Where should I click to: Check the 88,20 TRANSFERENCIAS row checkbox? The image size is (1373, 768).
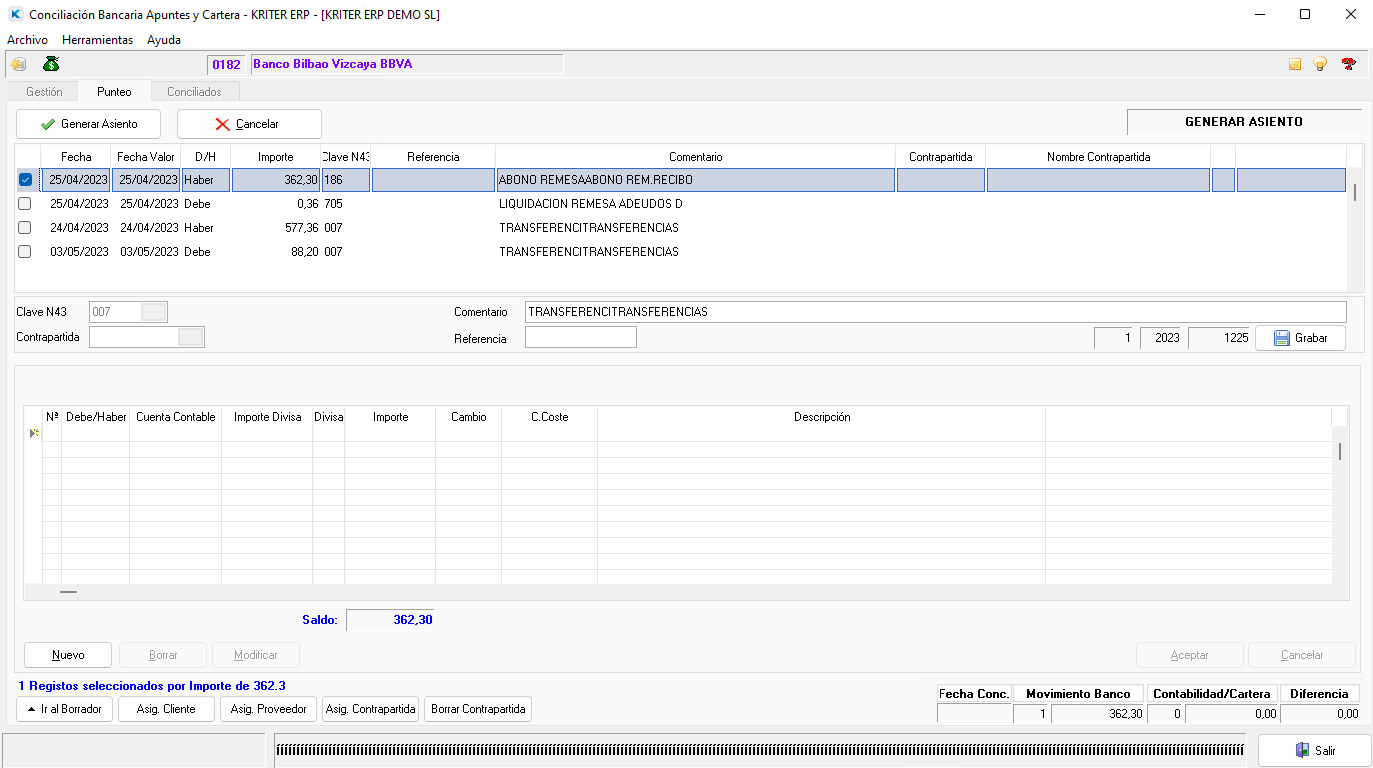pos(25,252)
